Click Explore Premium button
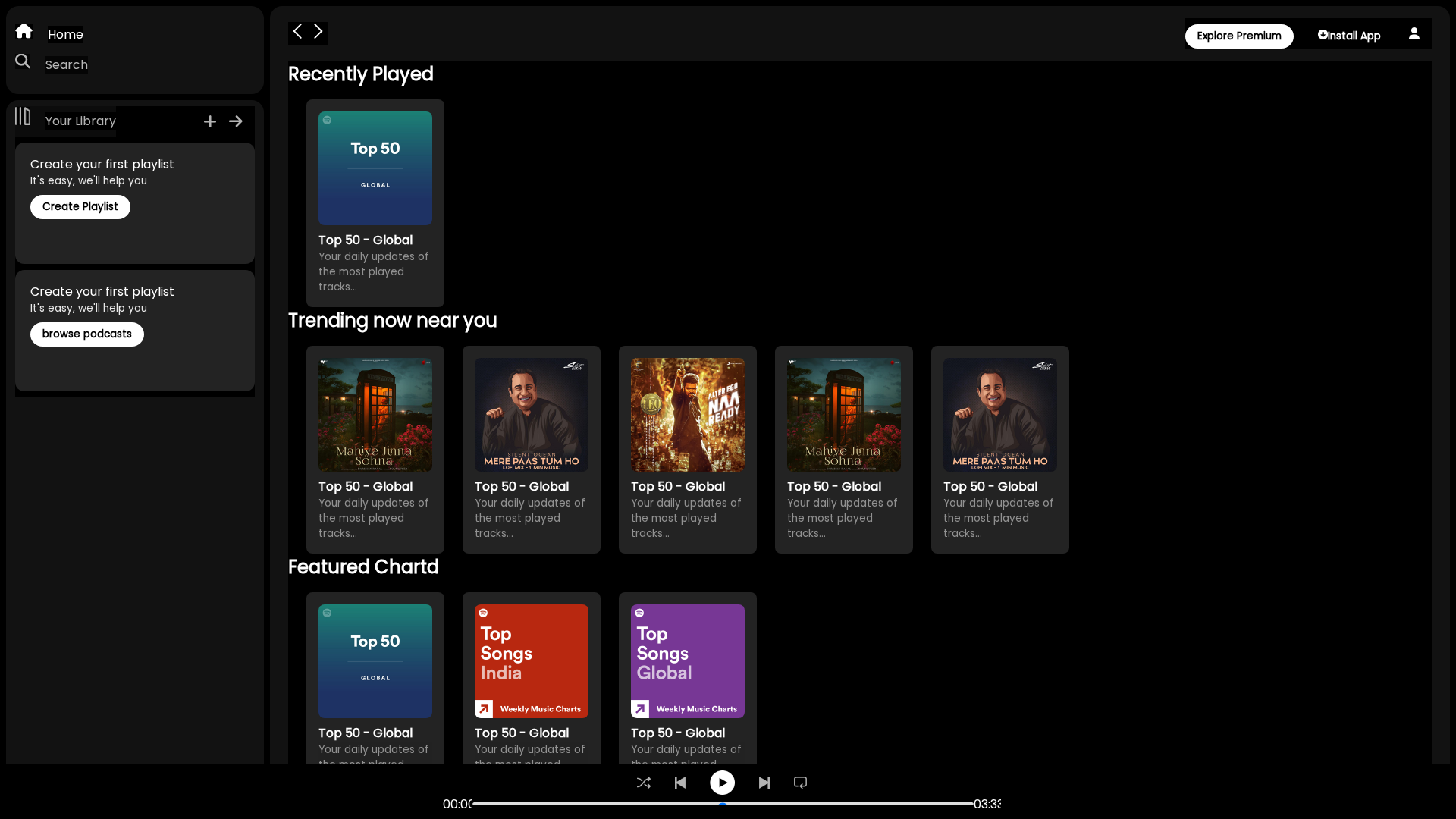 point(1239,36)
